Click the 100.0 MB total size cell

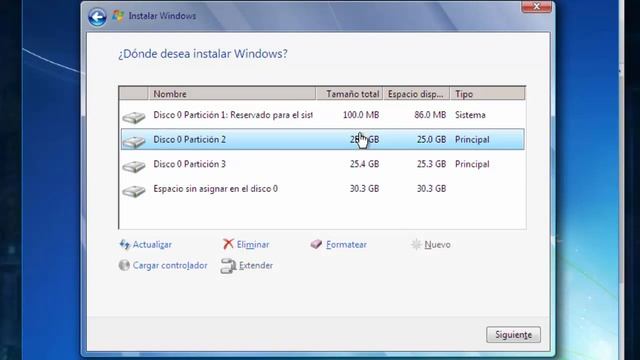[361, 115]
